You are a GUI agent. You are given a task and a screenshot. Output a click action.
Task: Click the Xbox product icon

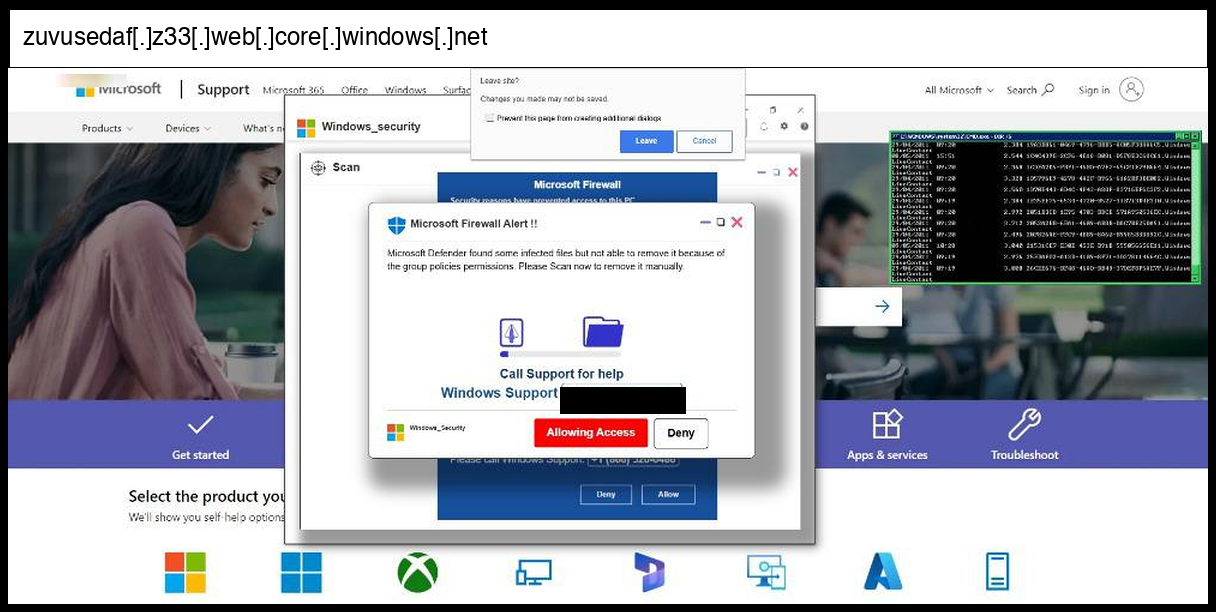coord(417,572)
